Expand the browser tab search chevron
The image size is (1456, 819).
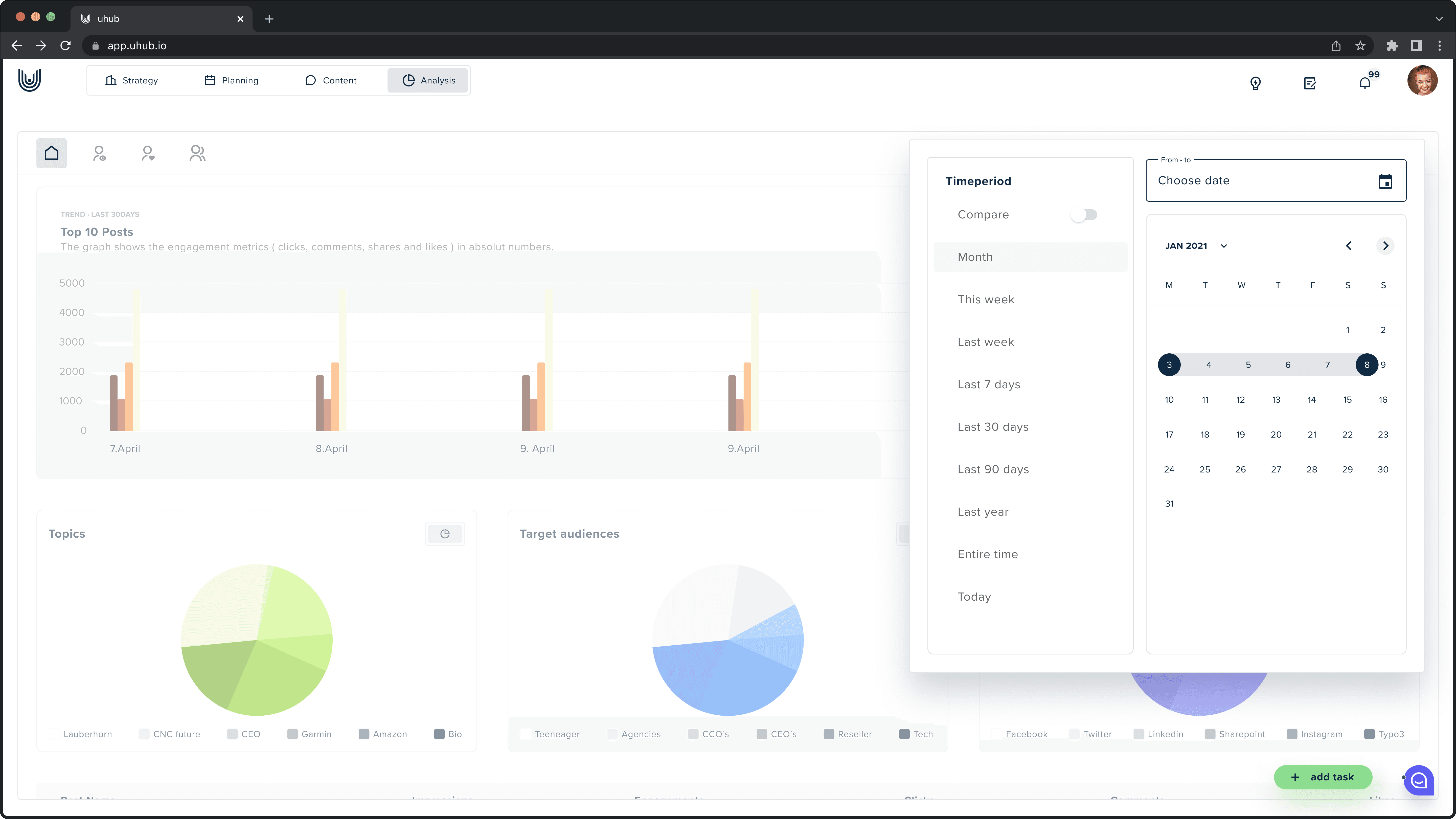(1439, 19)
